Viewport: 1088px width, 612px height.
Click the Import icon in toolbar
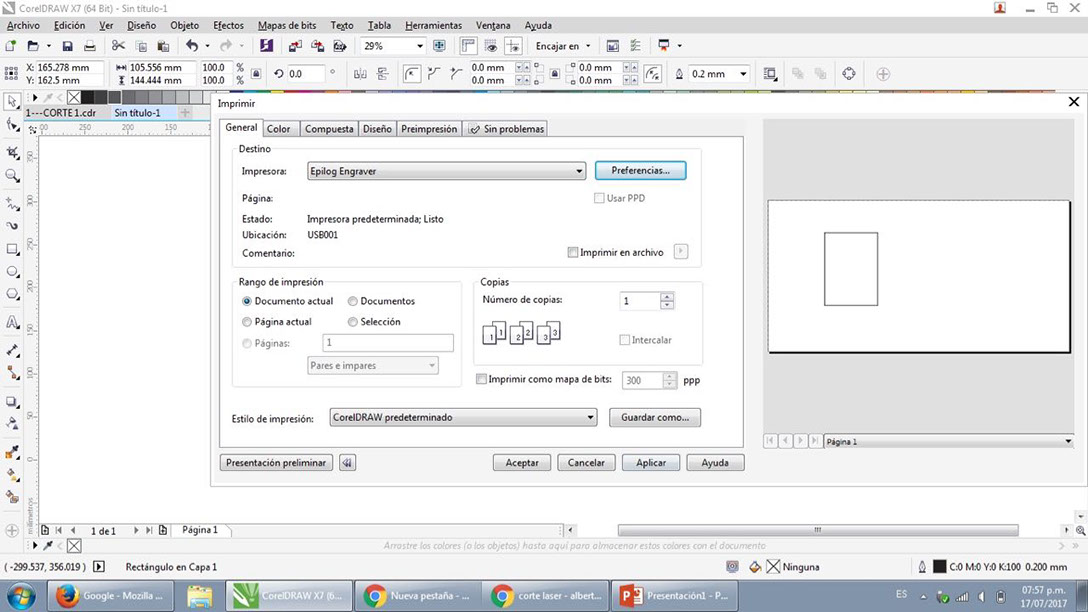[295, 46]
